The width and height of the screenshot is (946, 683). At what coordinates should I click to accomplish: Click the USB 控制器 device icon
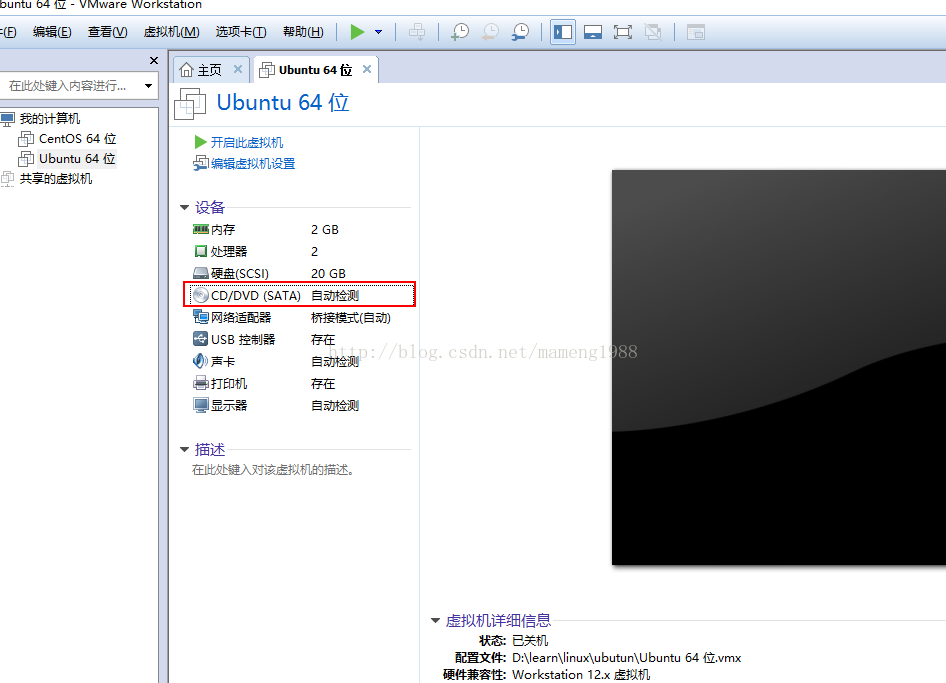[200, 339]
